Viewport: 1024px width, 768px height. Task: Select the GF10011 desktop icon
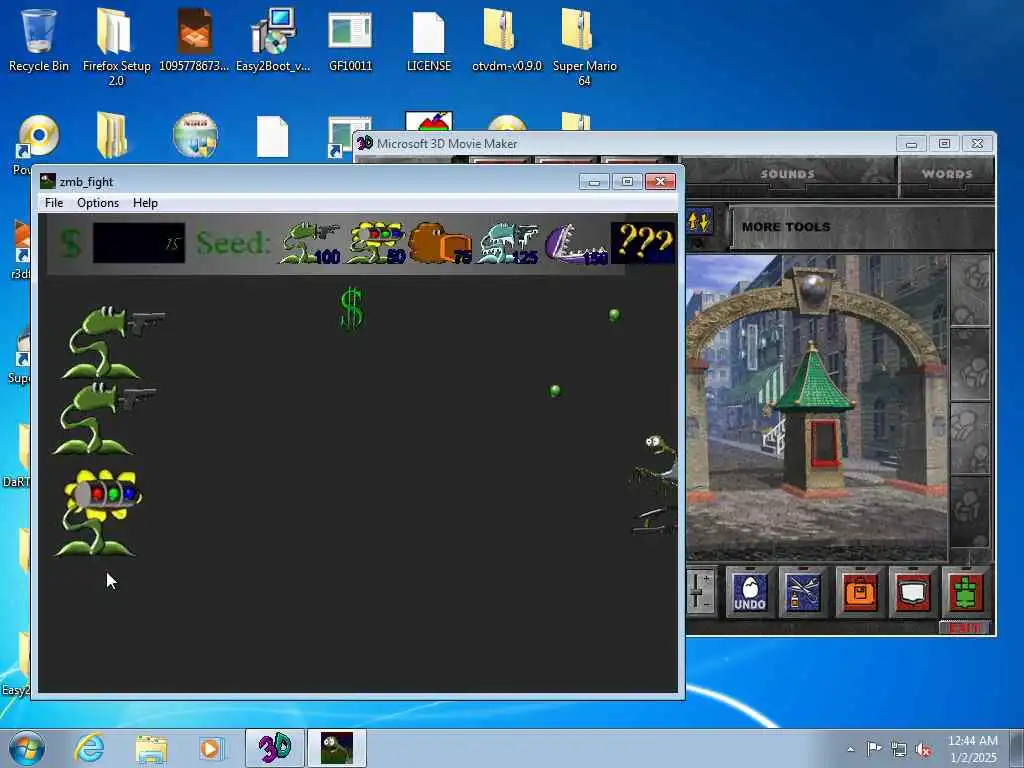[351, 39]
